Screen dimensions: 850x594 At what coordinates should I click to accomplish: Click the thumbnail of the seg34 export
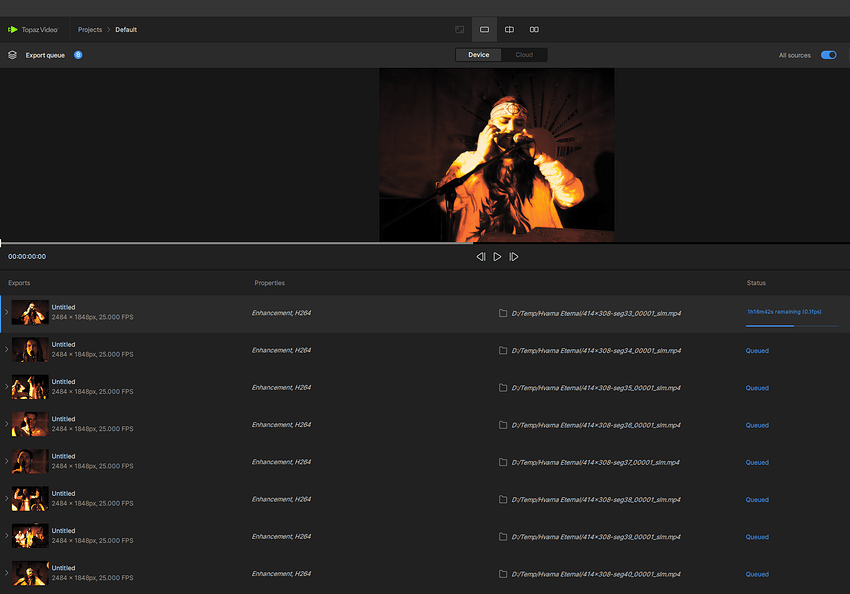(30, 350)
